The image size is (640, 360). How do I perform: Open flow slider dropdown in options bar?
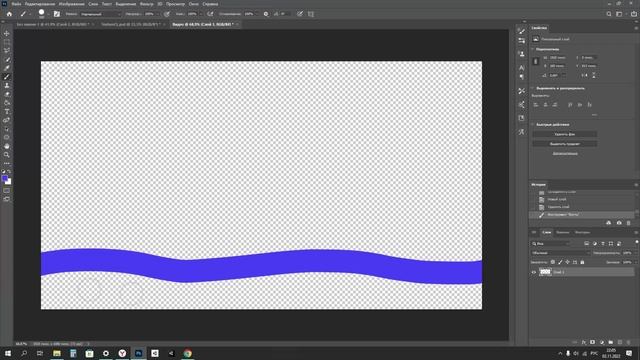tap(201, 14)
